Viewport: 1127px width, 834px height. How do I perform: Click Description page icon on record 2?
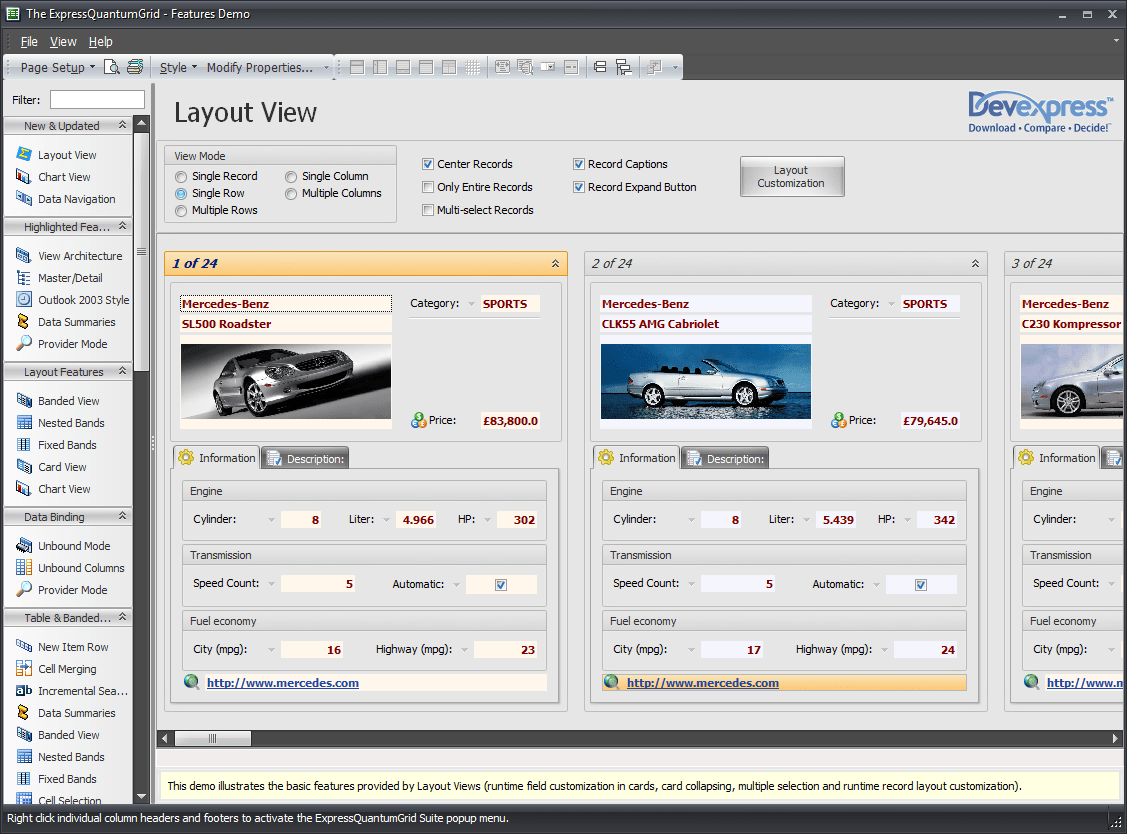pos(694,458)
